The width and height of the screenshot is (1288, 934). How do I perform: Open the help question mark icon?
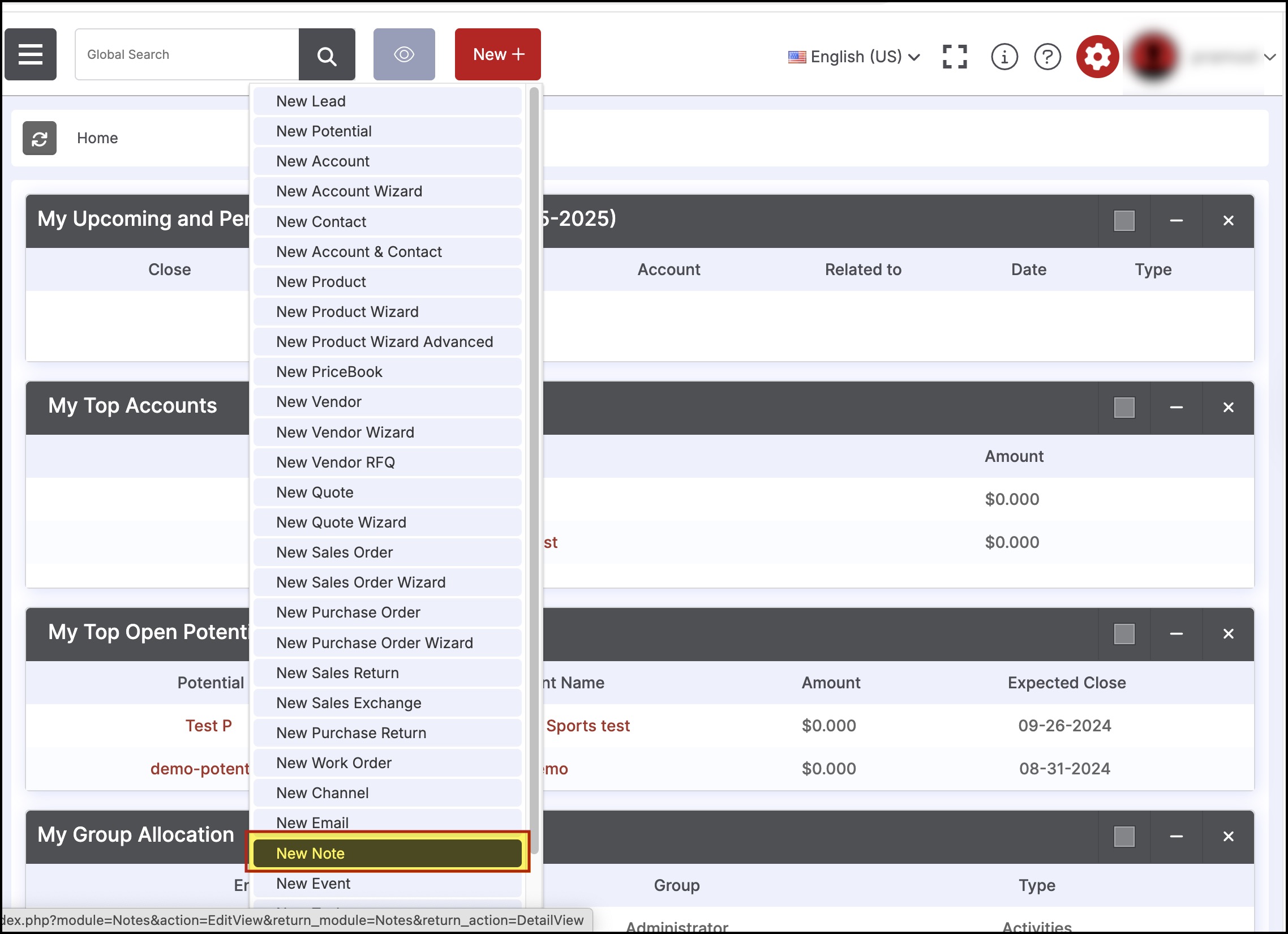coord(1047,56)
